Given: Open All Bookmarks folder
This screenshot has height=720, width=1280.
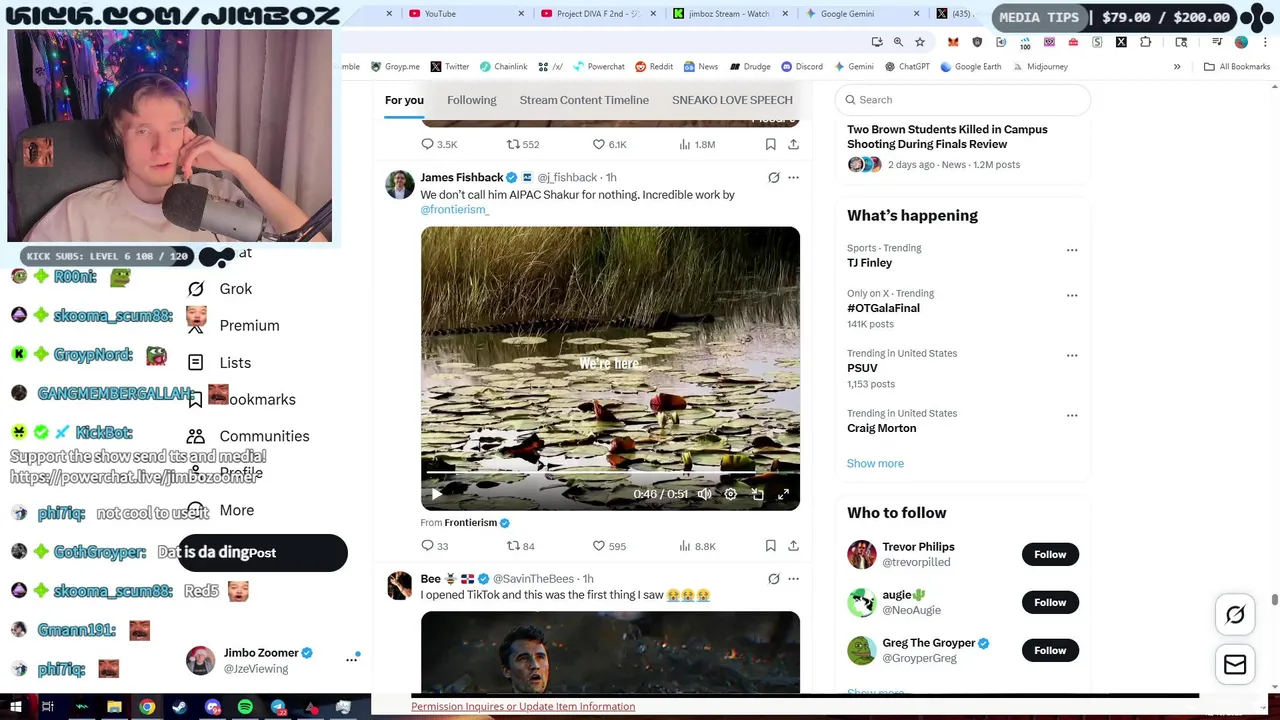Looking at the screenshot, I should coord(1237,67).
